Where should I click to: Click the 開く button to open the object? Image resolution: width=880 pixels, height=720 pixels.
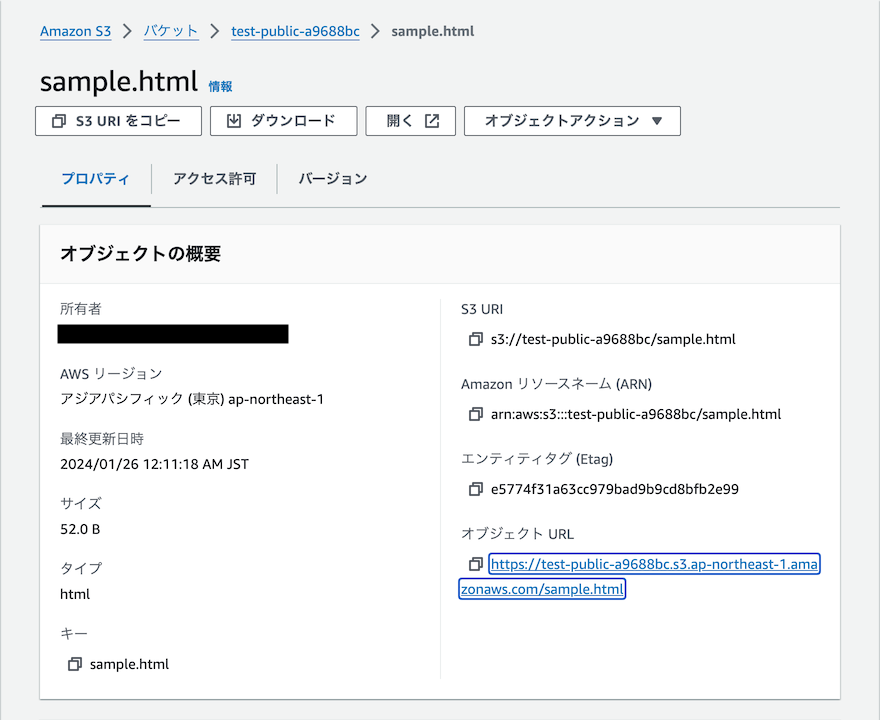(410, 121)
